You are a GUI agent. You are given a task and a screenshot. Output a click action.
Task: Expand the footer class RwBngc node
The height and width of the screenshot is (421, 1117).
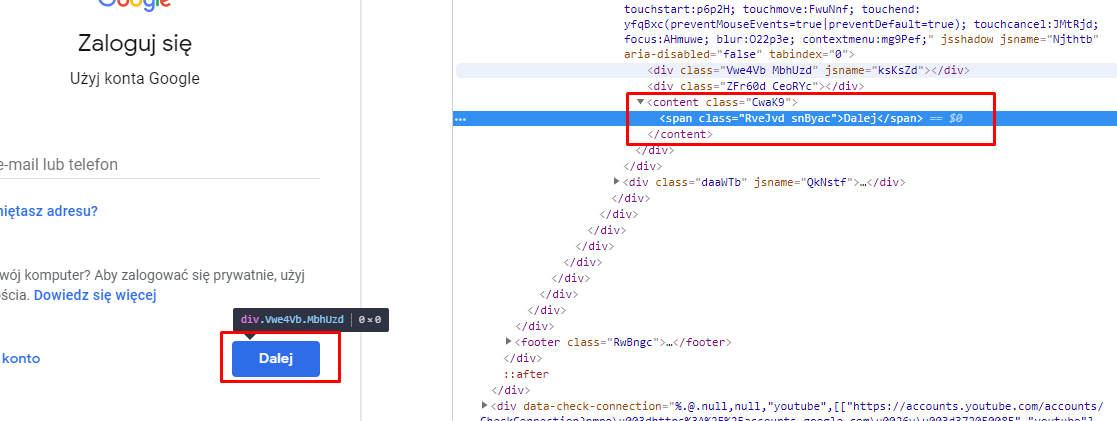[509, 342]
